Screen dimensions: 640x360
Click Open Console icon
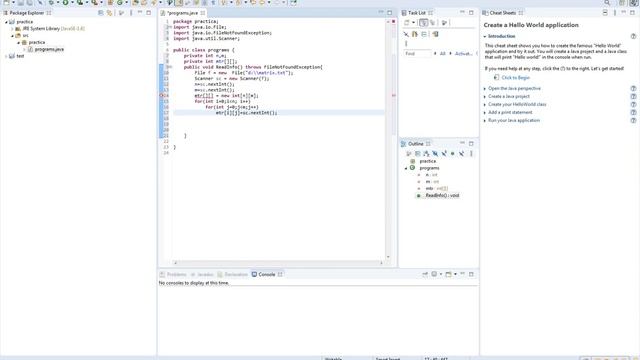448,274
